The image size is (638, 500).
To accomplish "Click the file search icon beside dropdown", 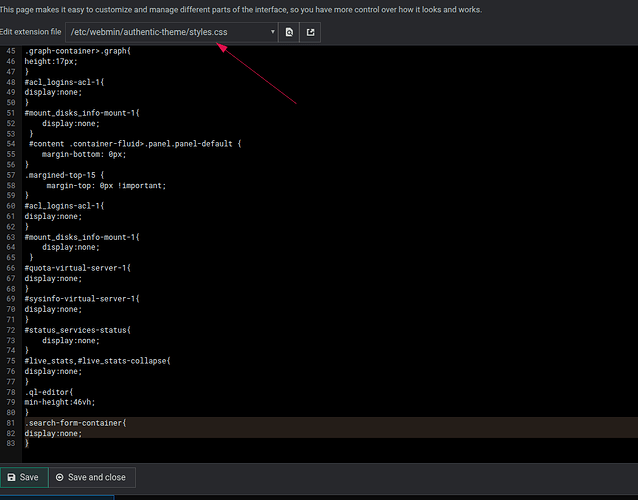I will [289, 33].
